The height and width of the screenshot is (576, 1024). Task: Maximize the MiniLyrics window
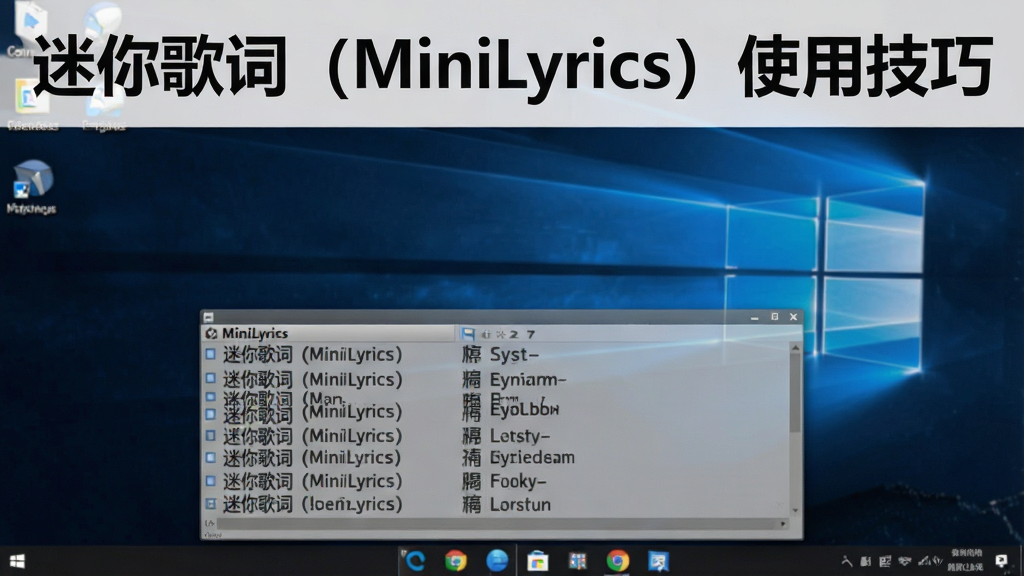pyautogui.click(x=775, y=317)
